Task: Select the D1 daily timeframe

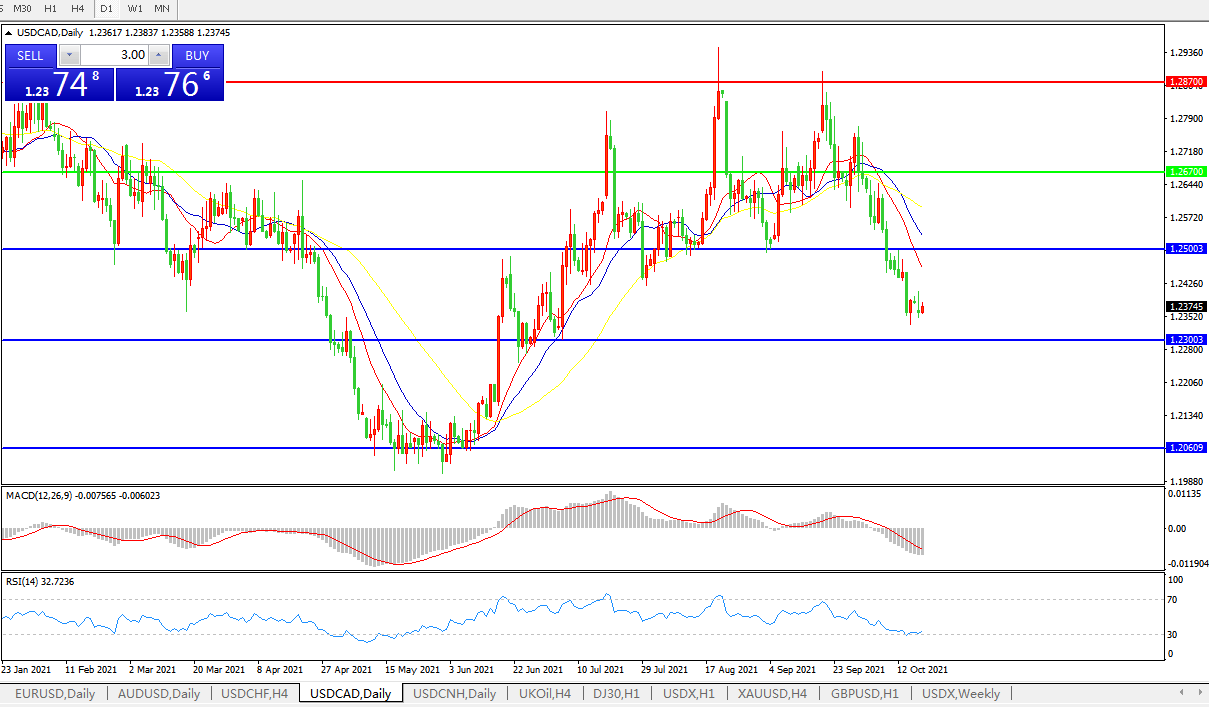Action: coord(106,8)
